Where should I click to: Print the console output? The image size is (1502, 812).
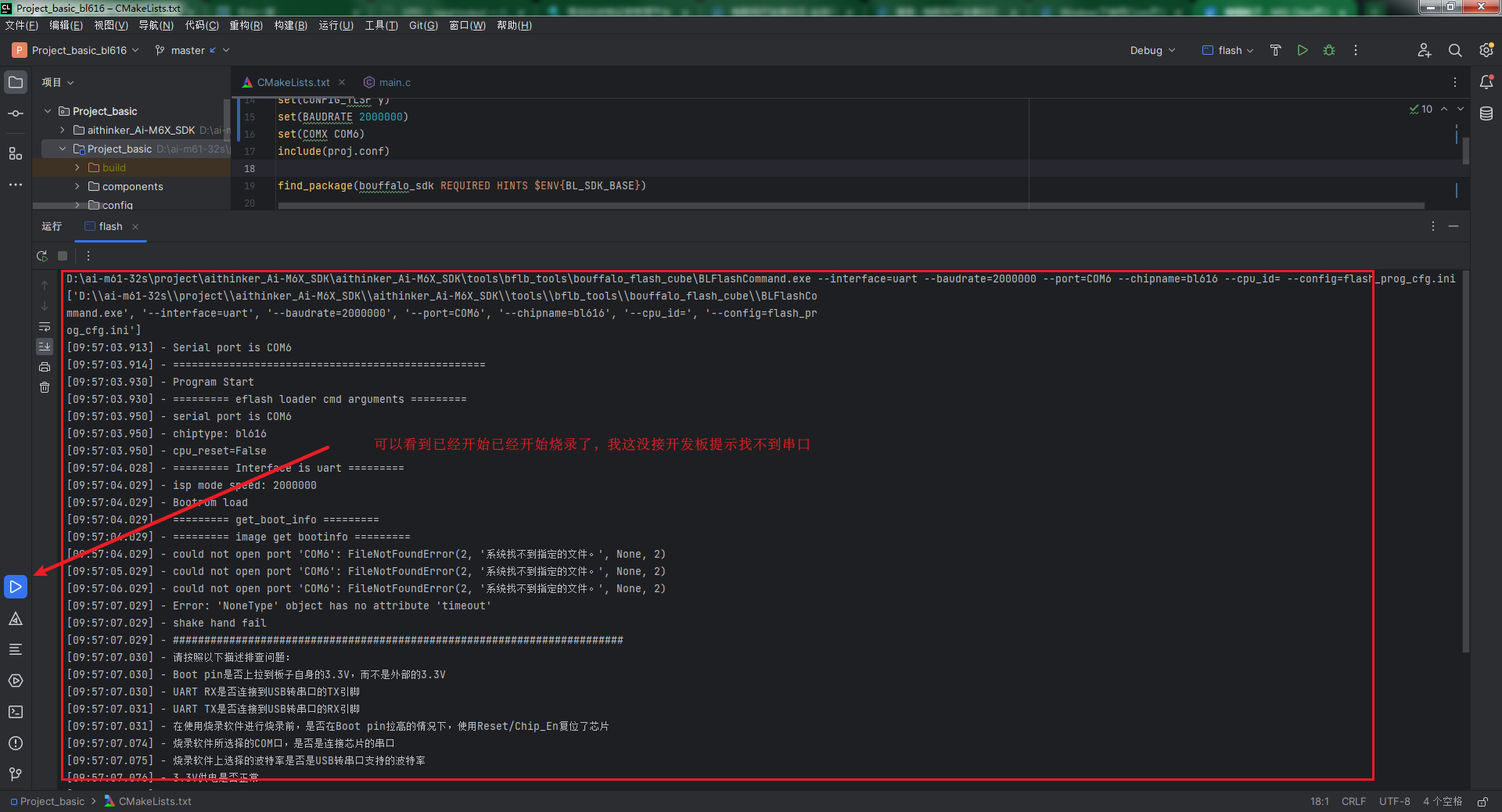pyautogui.click(x=45, y=367)
